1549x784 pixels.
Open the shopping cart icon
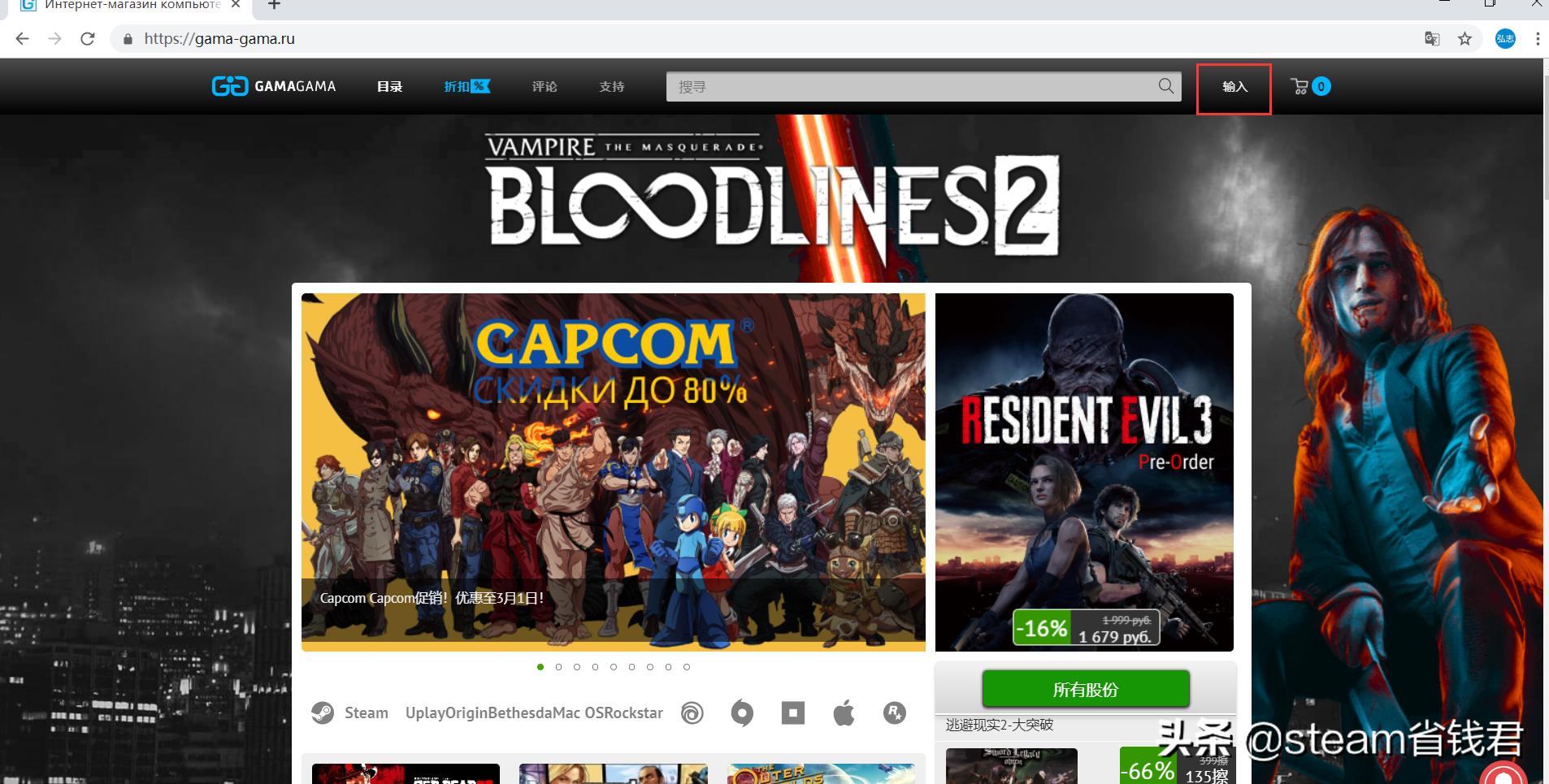click(x=1300, y=86)
